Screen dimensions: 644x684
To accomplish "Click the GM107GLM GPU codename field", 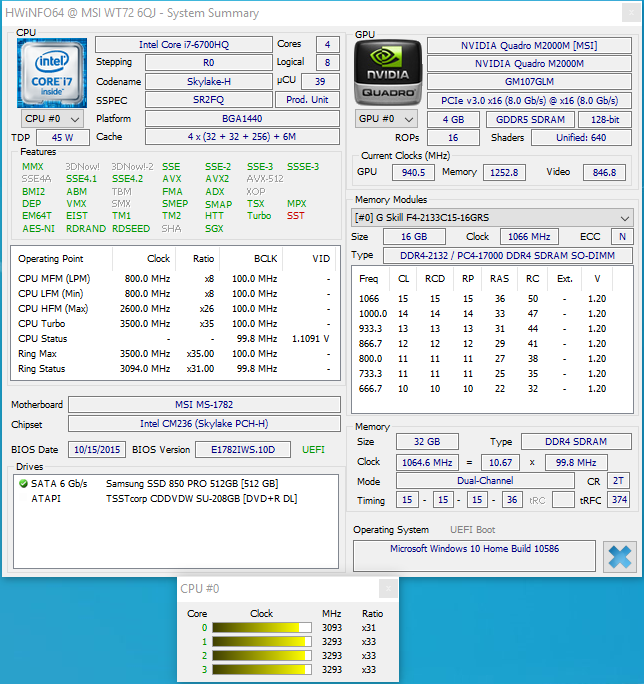I will point(529,82).
